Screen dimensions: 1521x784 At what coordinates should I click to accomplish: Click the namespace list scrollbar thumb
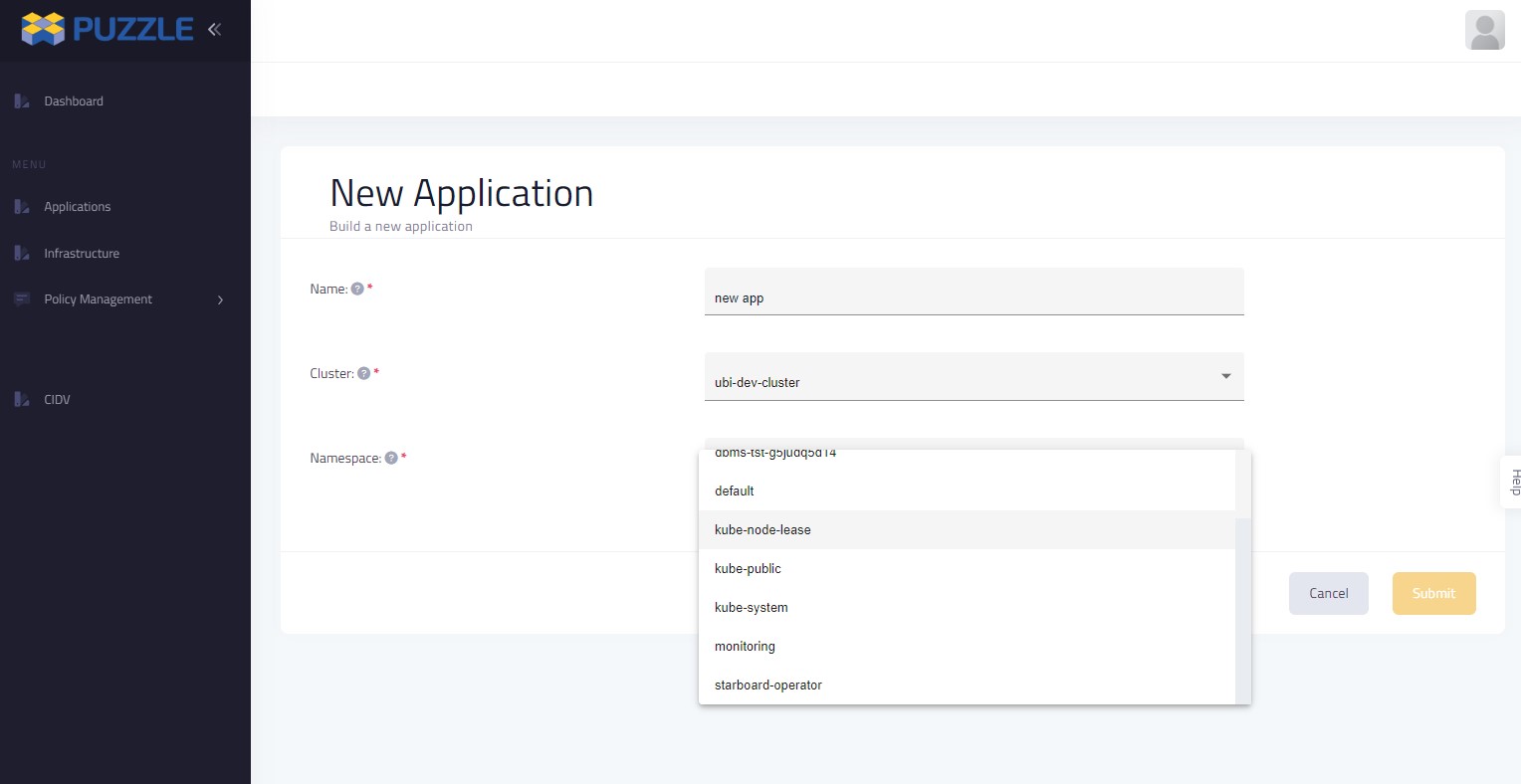[1242, 611]
